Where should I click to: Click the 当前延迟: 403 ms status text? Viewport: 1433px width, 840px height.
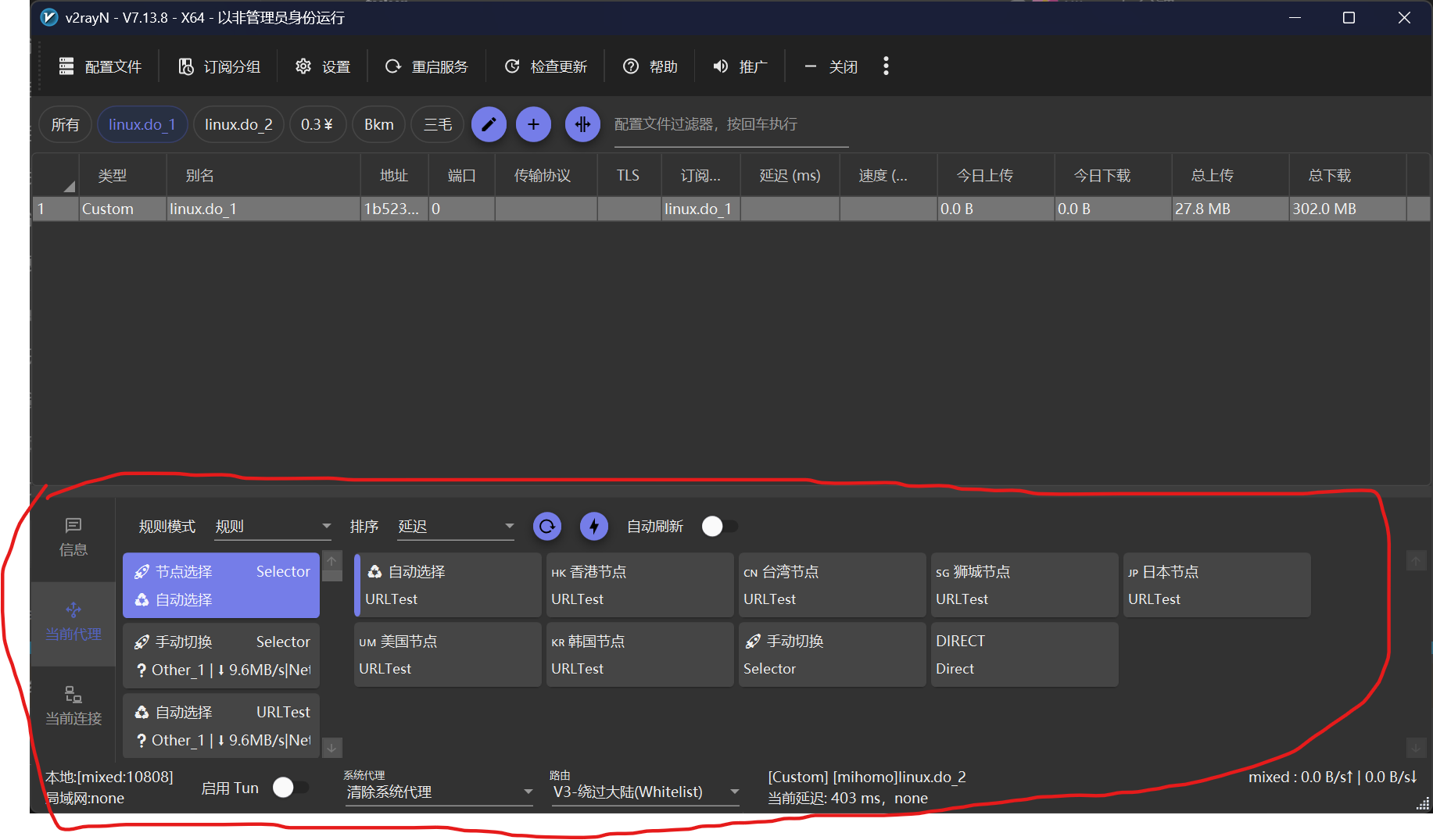847,799
